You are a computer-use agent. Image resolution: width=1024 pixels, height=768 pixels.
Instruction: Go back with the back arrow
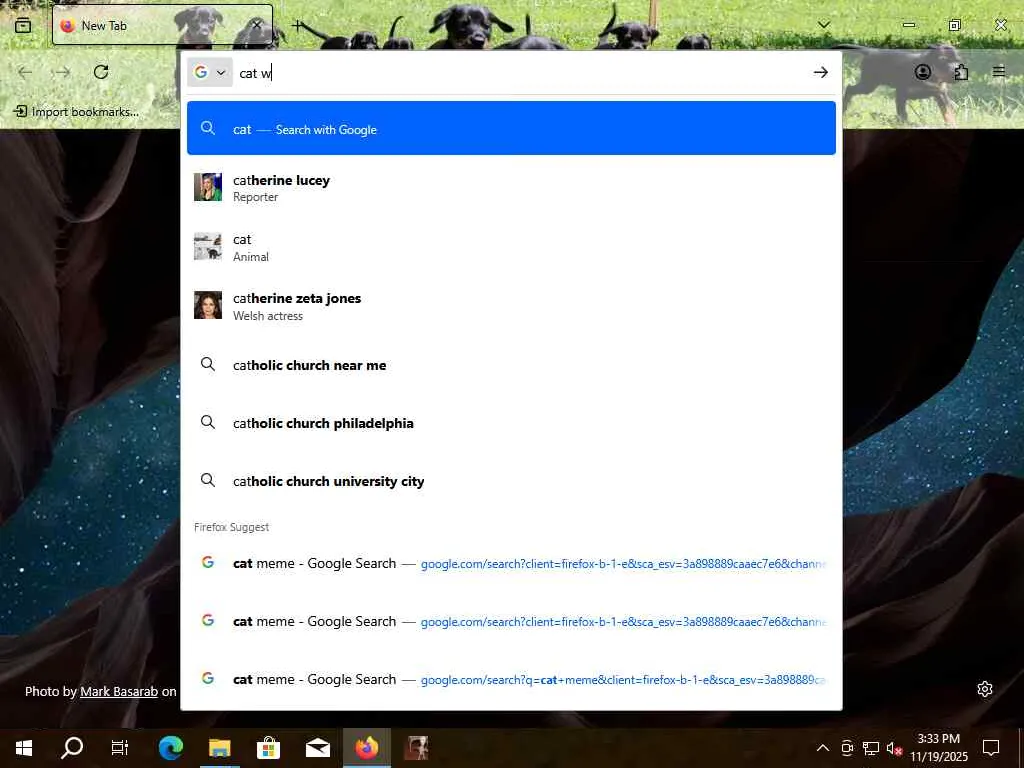(25, 72)
